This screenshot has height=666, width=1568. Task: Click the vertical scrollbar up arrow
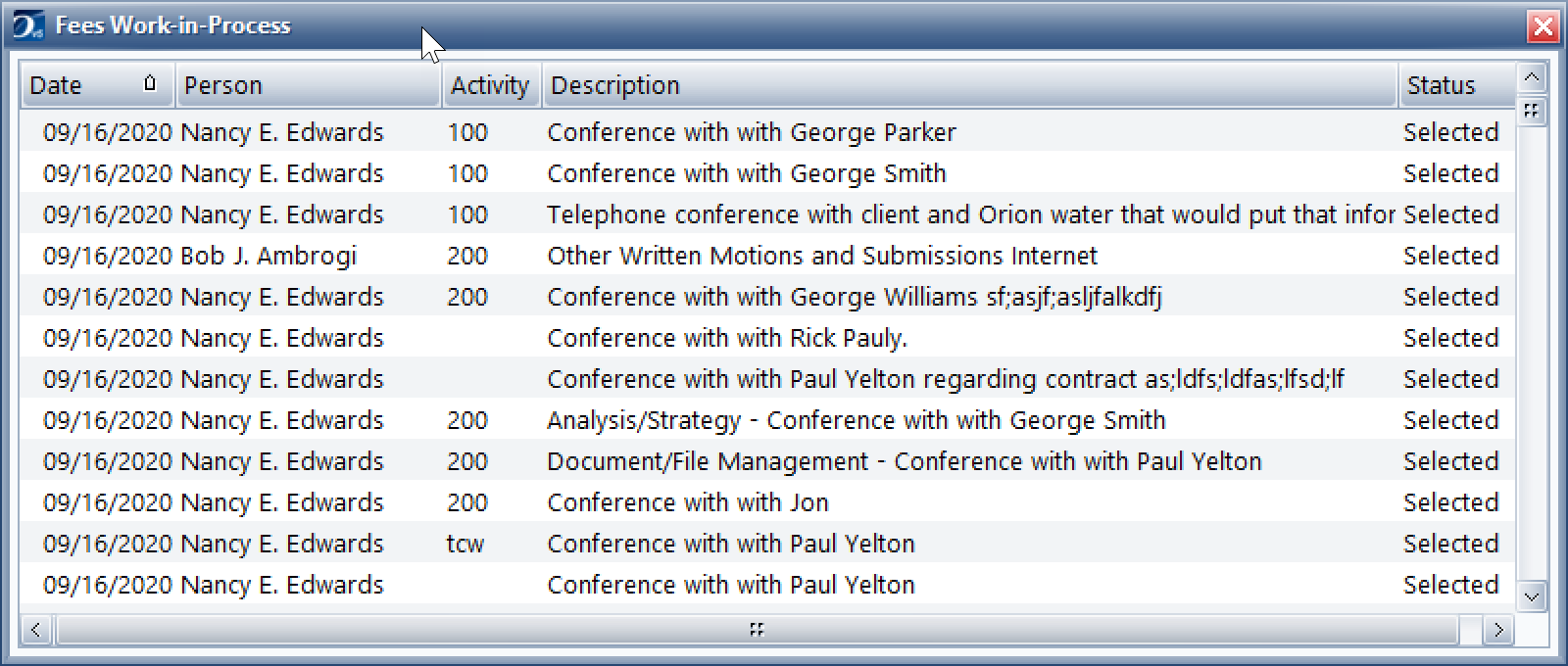tap(1532, 77)
